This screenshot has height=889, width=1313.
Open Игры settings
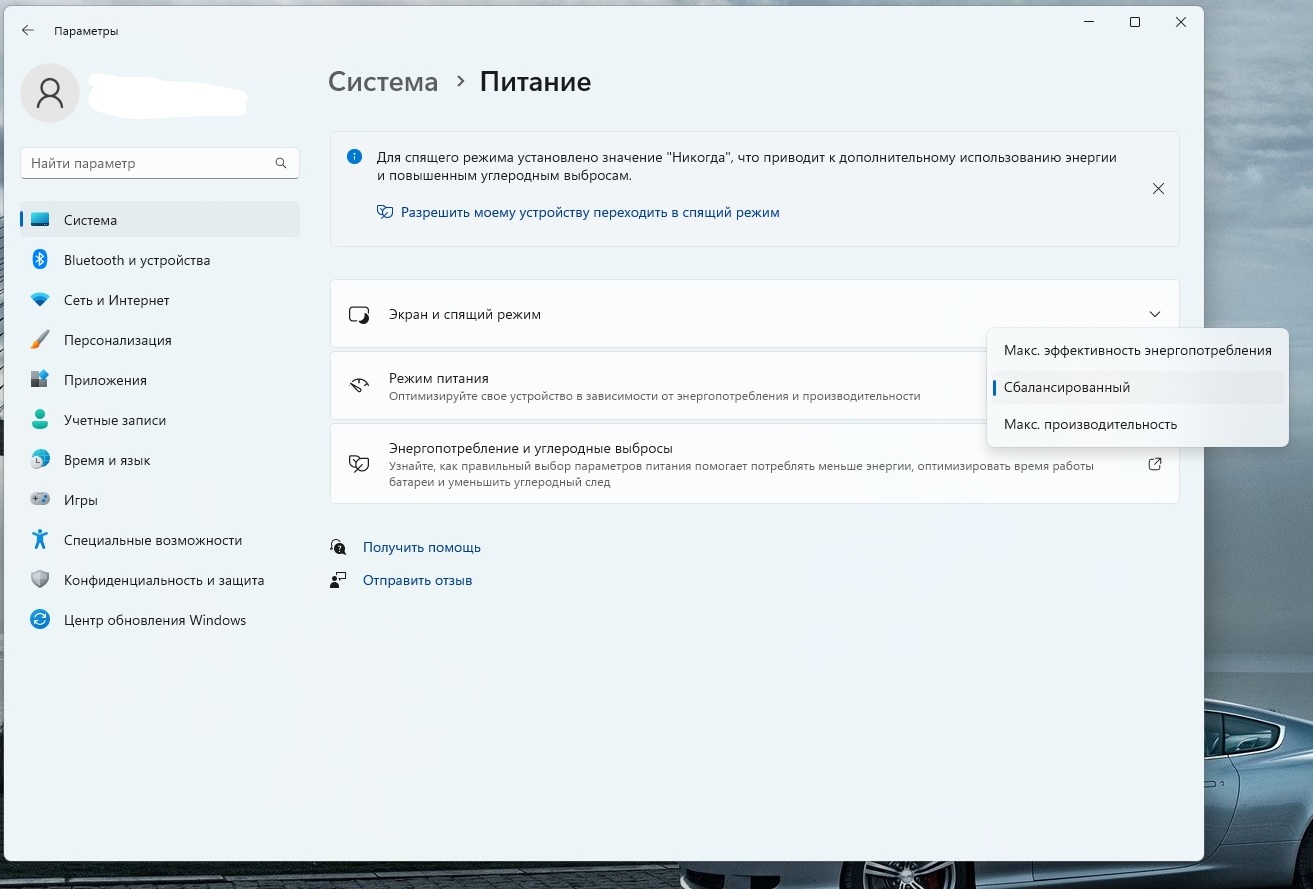(x=160, y=500)
